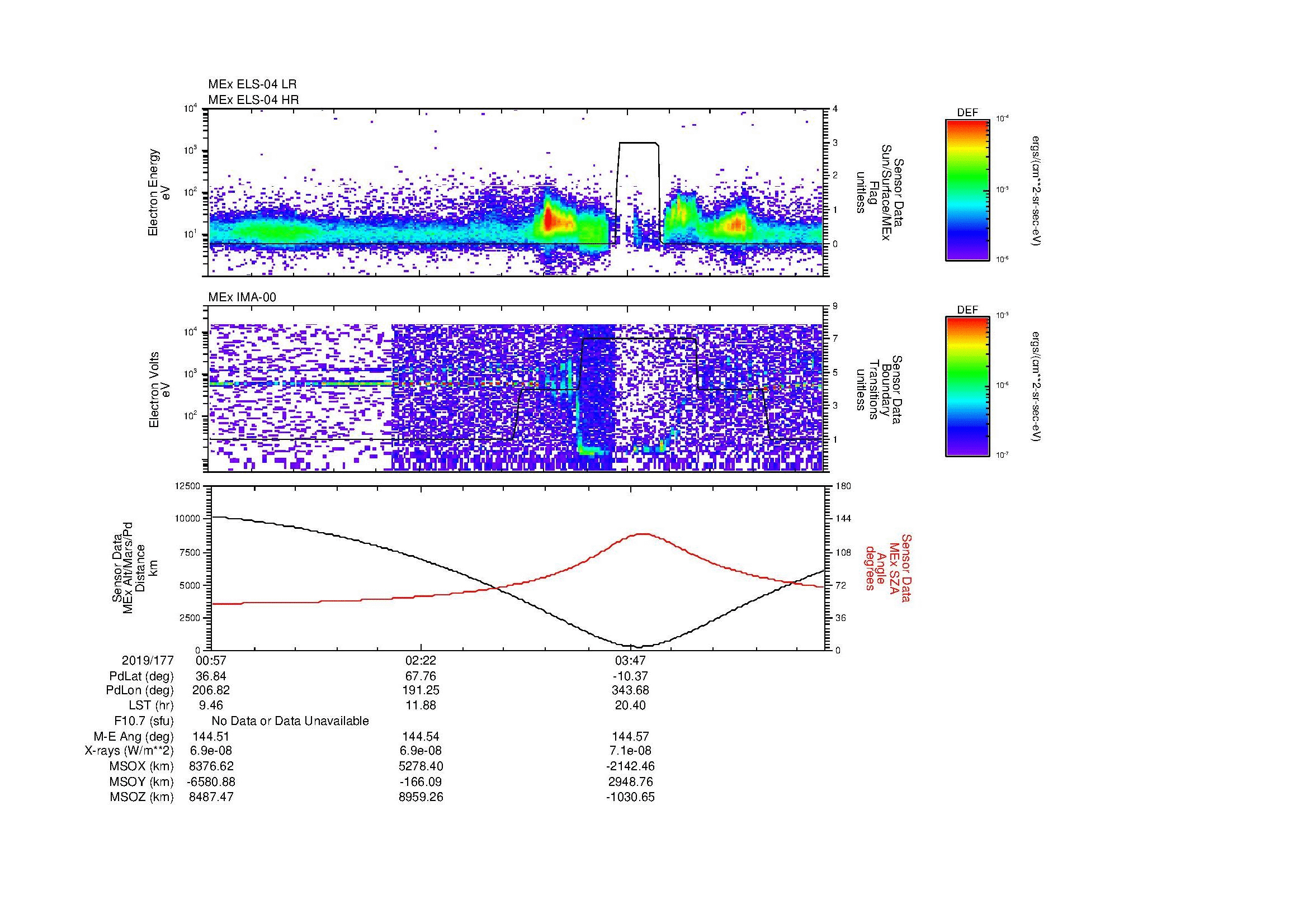Click the red intense electron flux burst
Viewport: 1308px width, 924px height.
click(x=548, y=219)
